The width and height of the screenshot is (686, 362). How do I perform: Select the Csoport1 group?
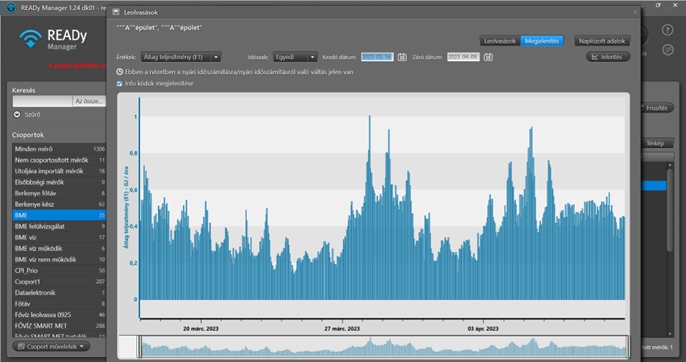[59, 281]
